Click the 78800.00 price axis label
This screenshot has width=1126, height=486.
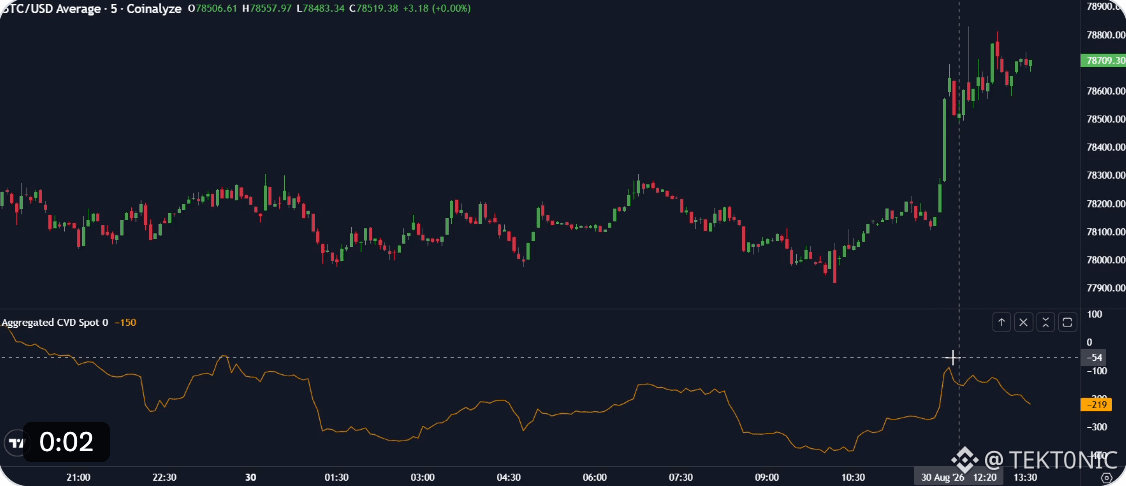click(x=1104, y=34)
